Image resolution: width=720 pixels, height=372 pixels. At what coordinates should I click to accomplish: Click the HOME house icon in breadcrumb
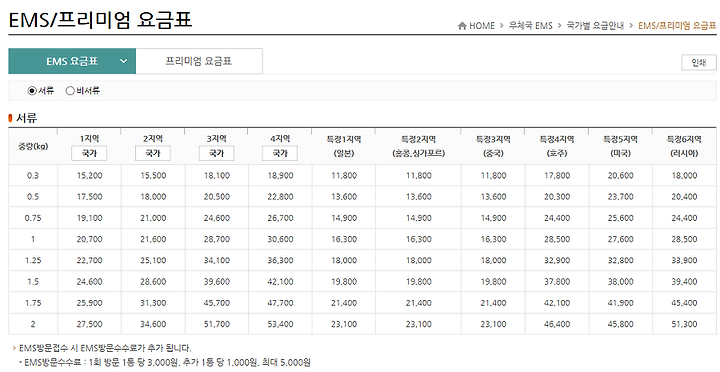click(x=462, y=26)
